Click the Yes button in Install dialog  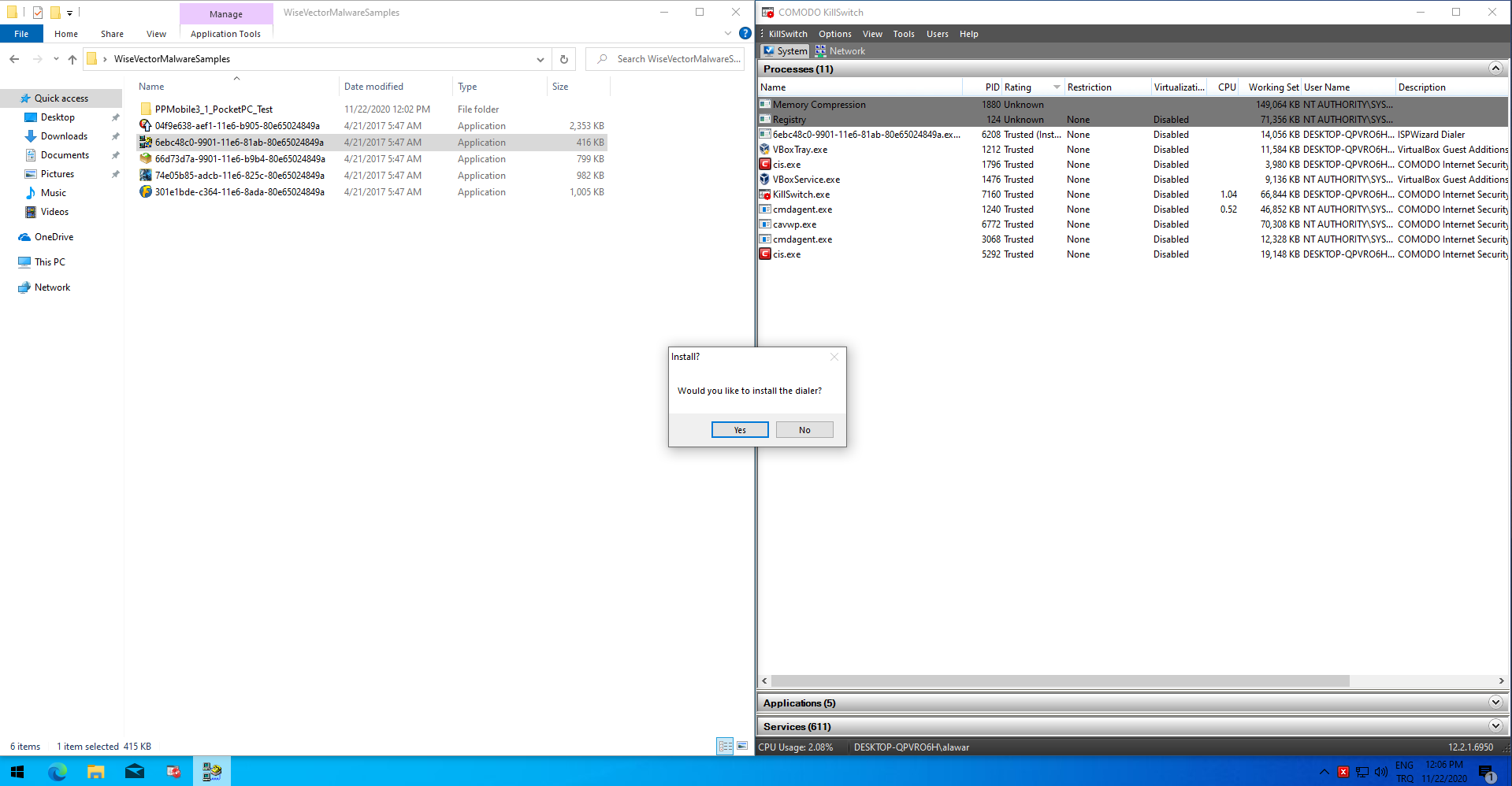coord(740,430)
